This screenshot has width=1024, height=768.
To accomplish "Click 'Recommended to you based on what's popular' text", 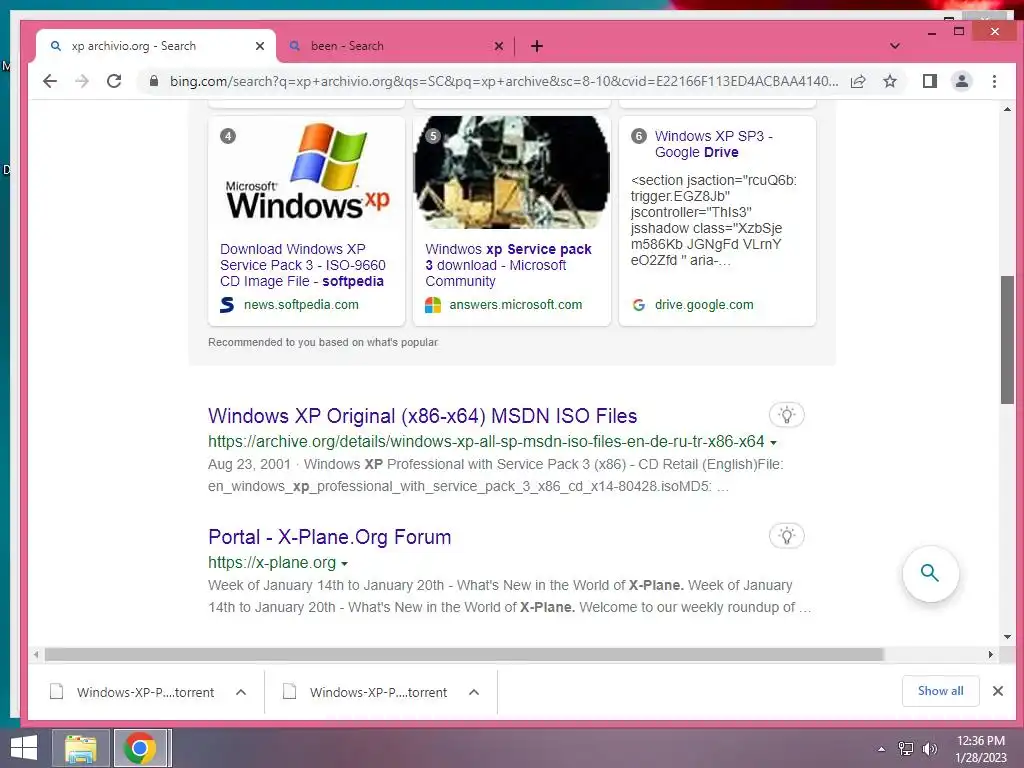I will [323, 342].
